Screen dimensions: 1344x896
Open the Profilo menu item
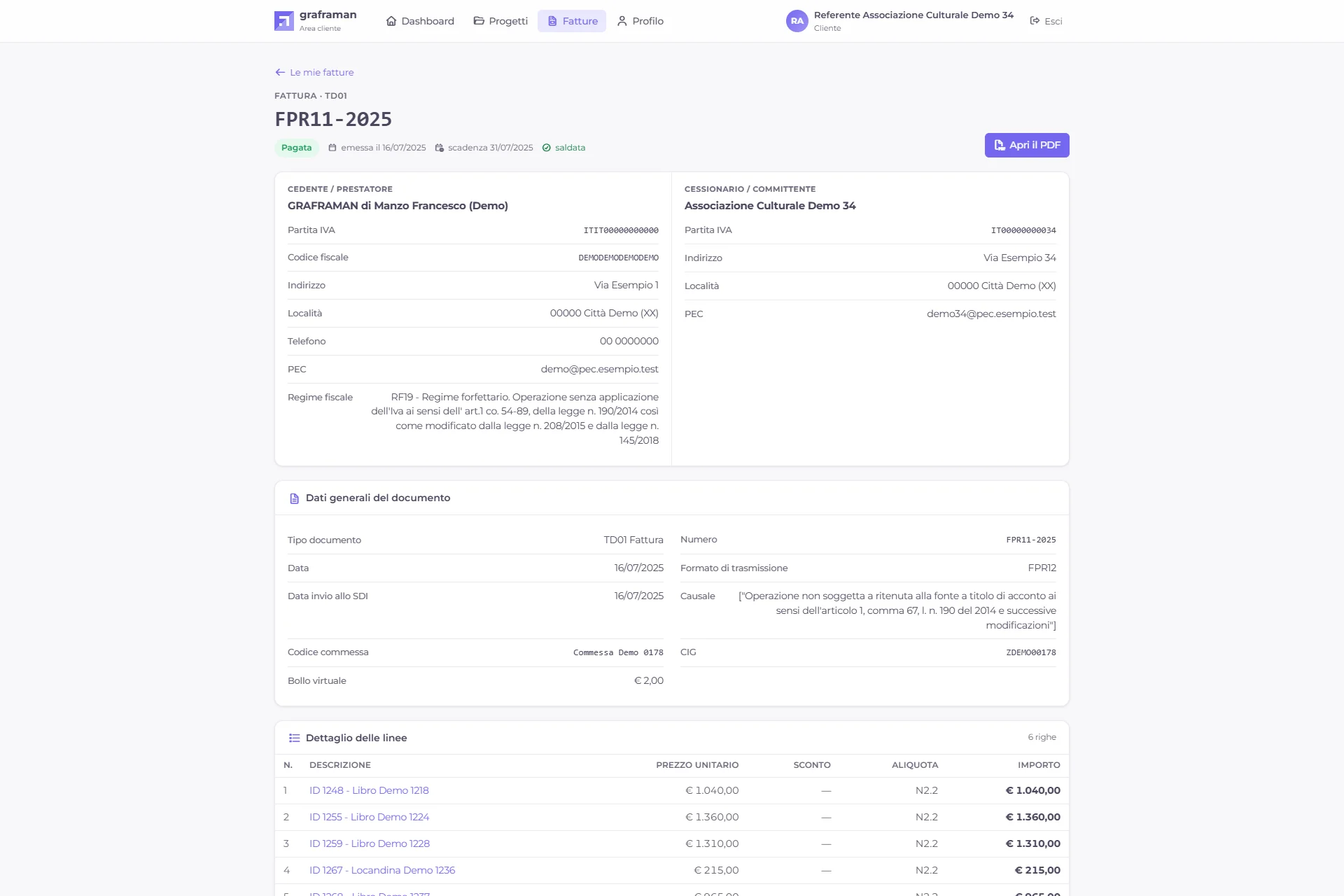click(x=640, y=21)
